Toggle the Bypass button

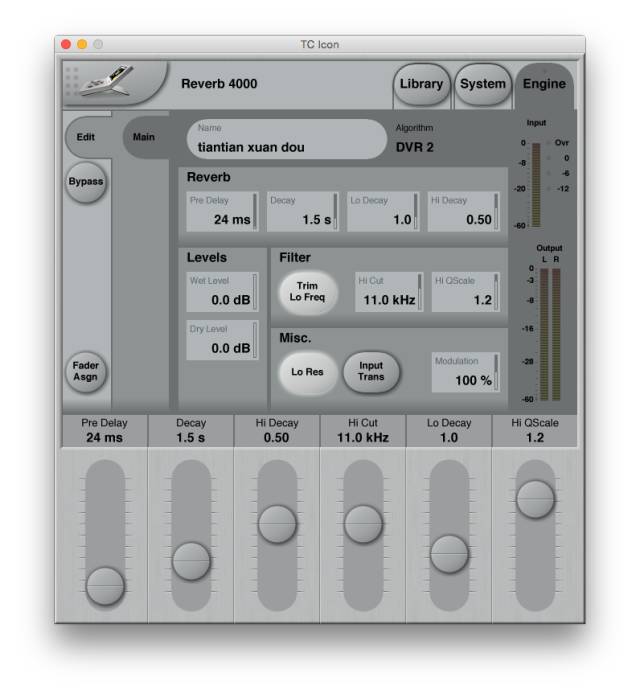(x=86, y=182)
